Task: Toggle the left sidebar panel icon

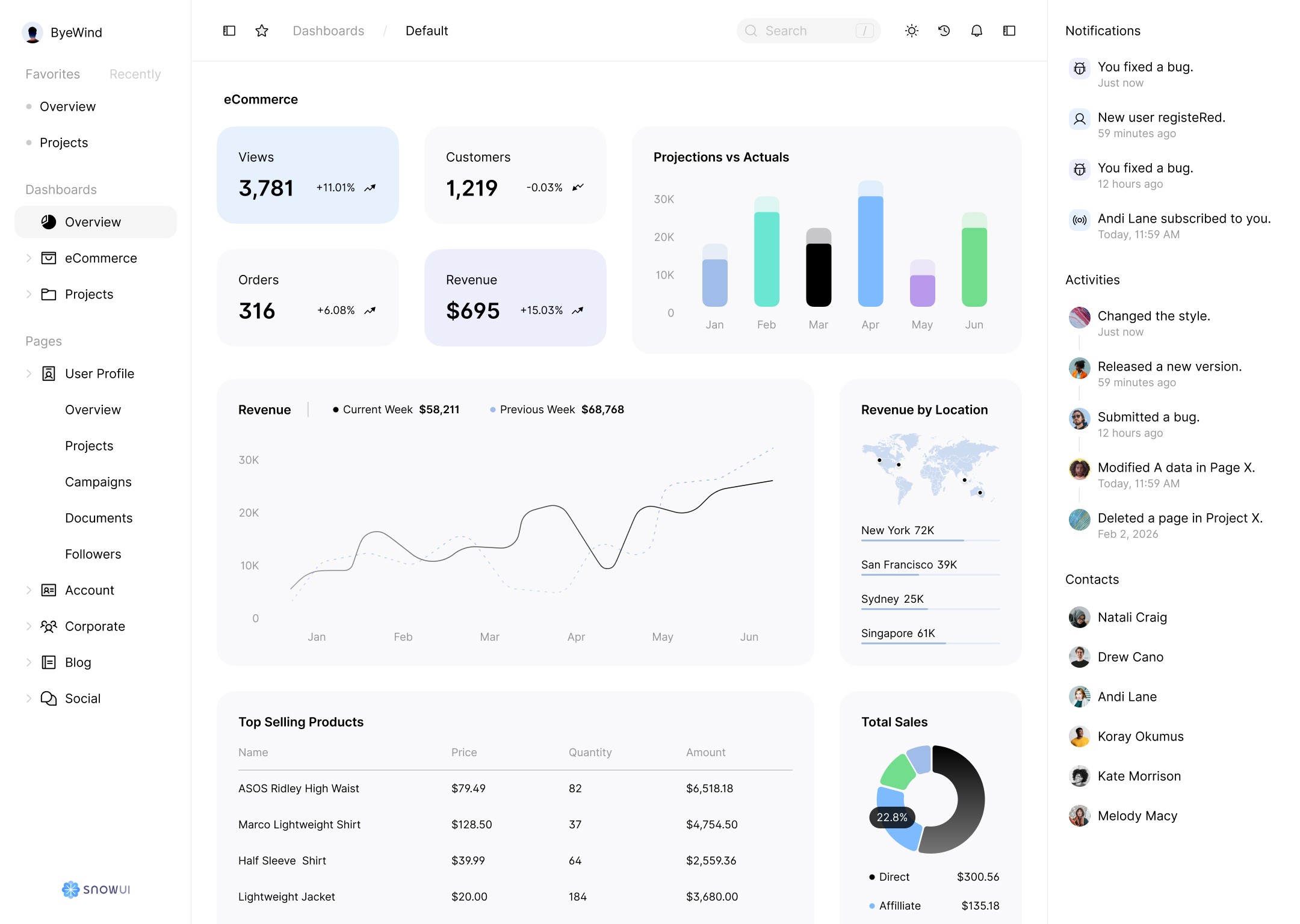Action: click(229, 31)
